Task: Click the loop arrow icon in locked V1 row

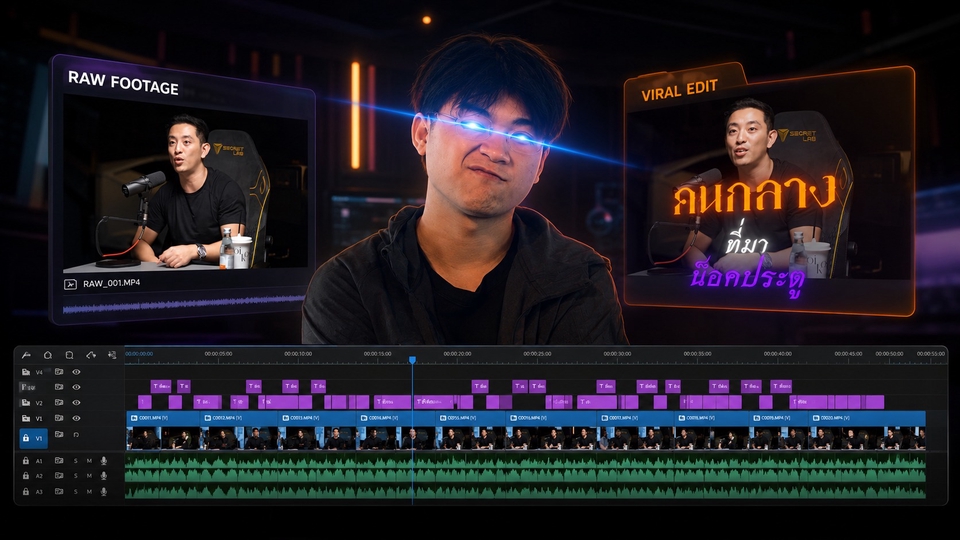Action: [77, 435]
